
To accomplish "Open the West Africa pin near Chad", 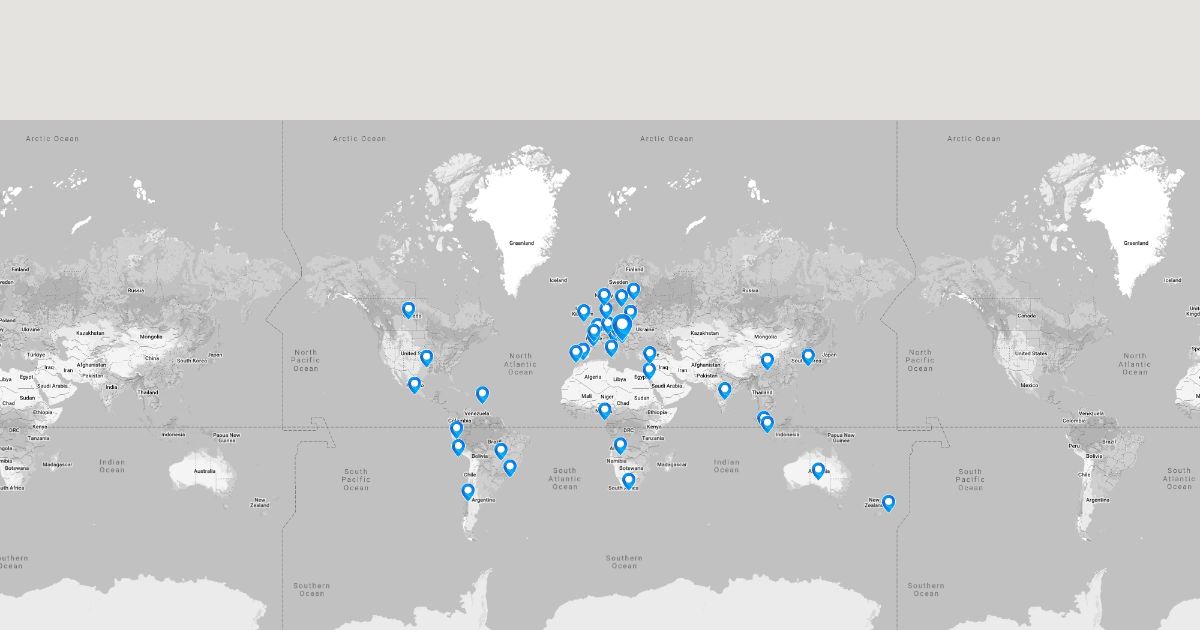I will click(x=605, y=410).
